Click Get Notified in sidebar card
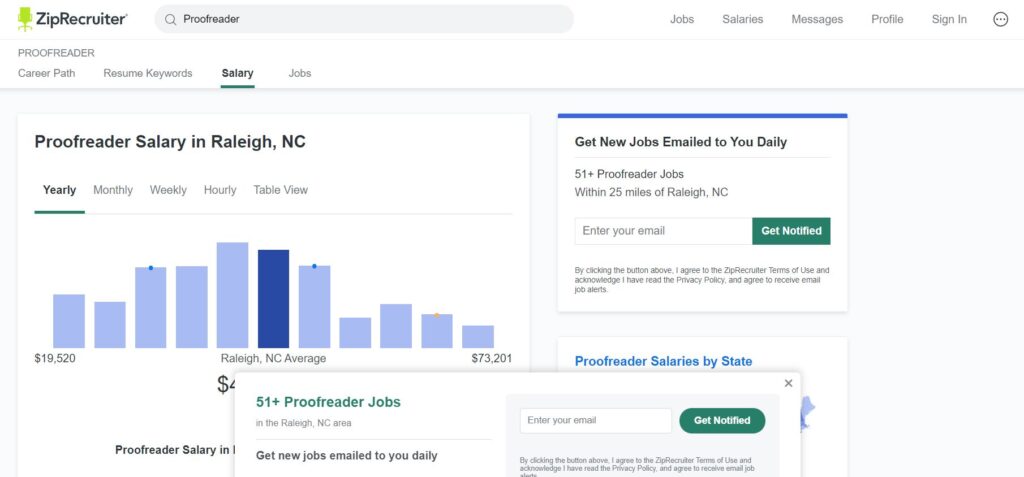 pos(791,231)
